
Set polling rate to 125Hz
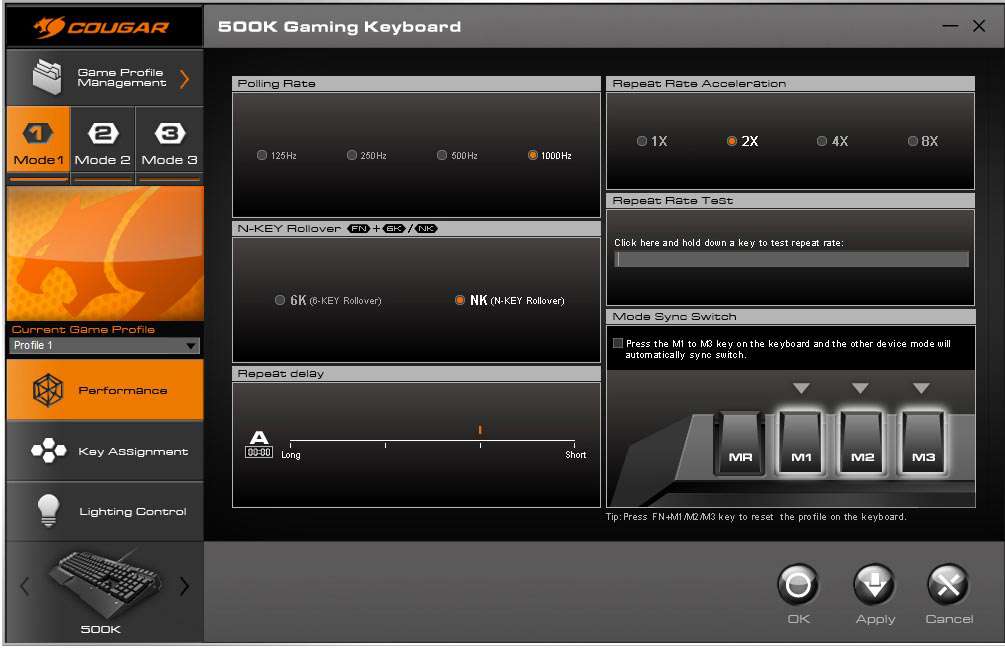[x=262, y=155]
